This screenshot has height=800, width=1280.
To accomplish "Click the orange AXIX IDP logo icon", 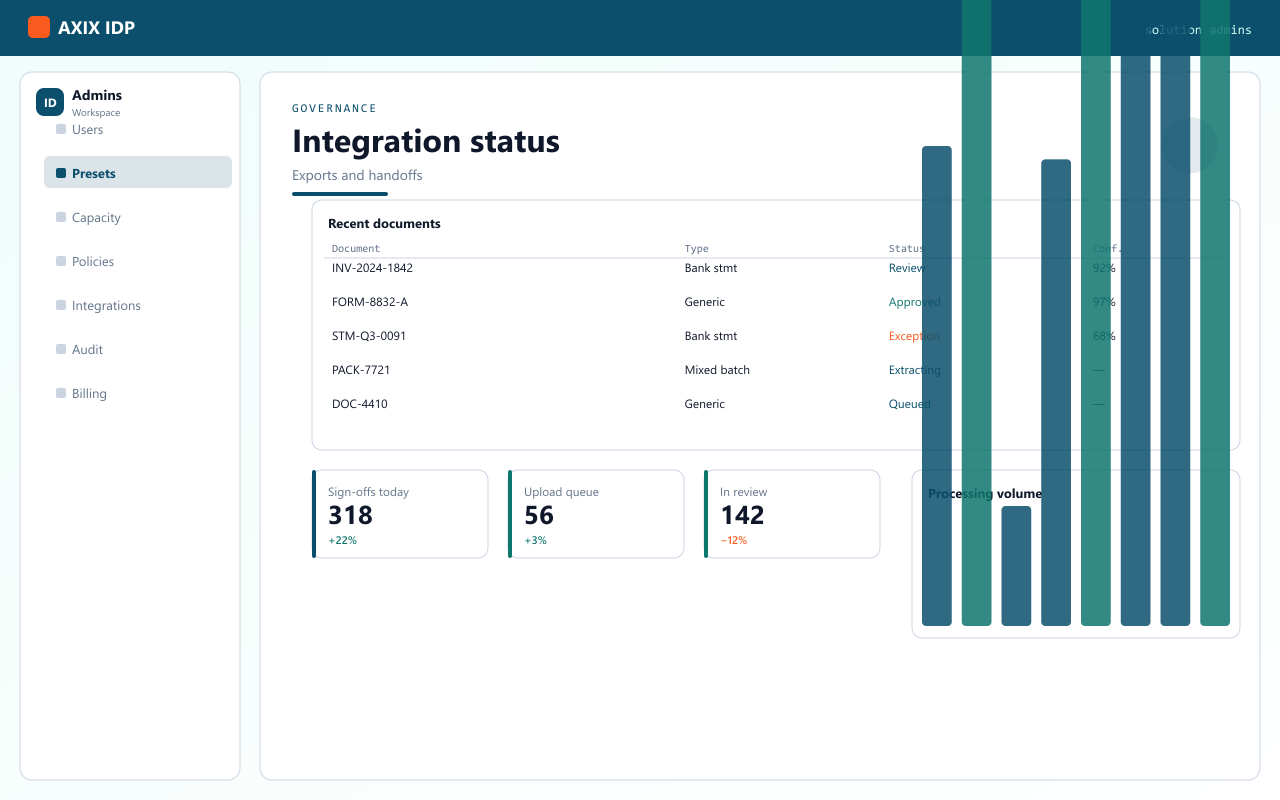I will coord(39,27).
